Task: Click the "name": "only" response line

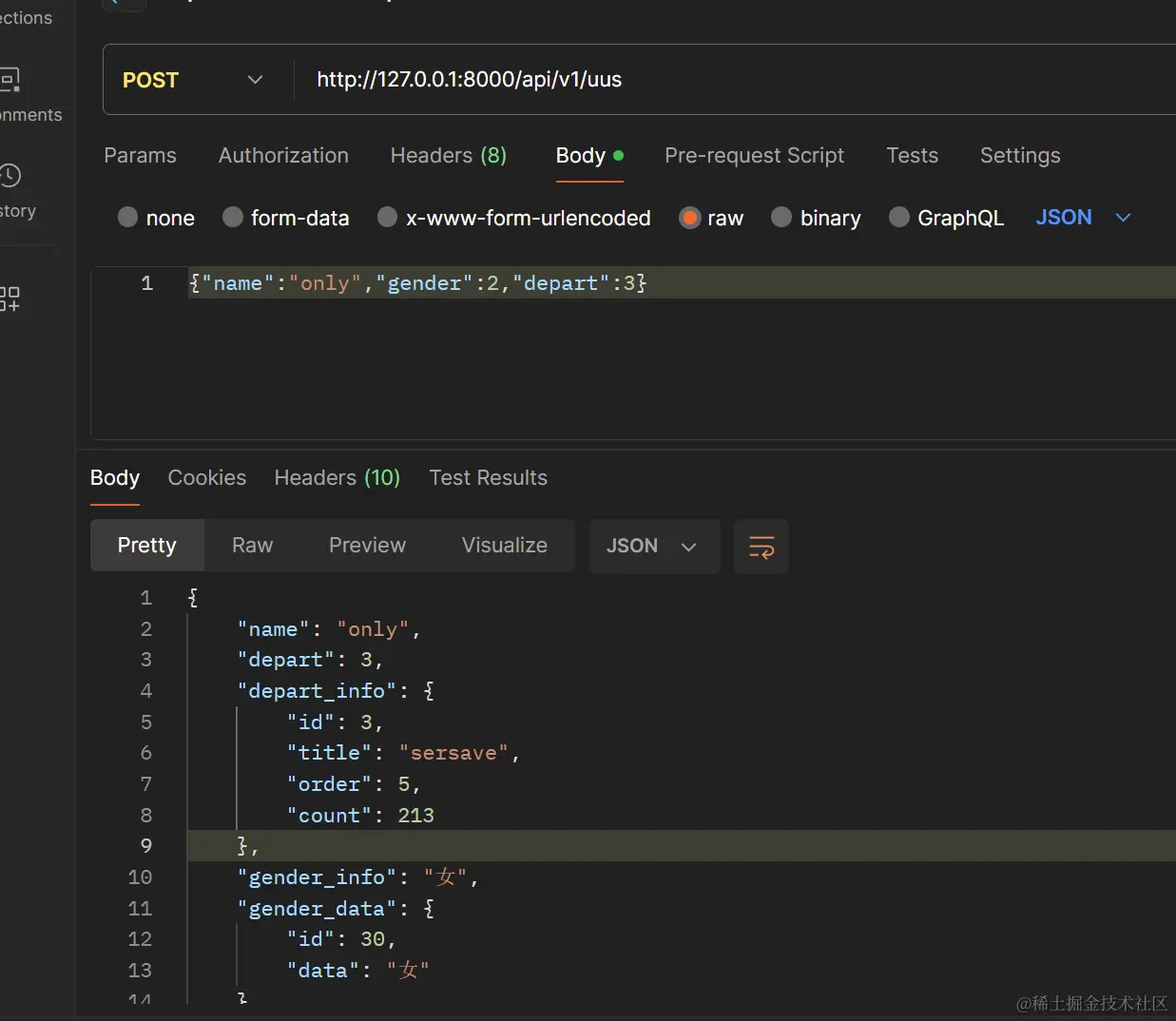Action: pos(329,629)
